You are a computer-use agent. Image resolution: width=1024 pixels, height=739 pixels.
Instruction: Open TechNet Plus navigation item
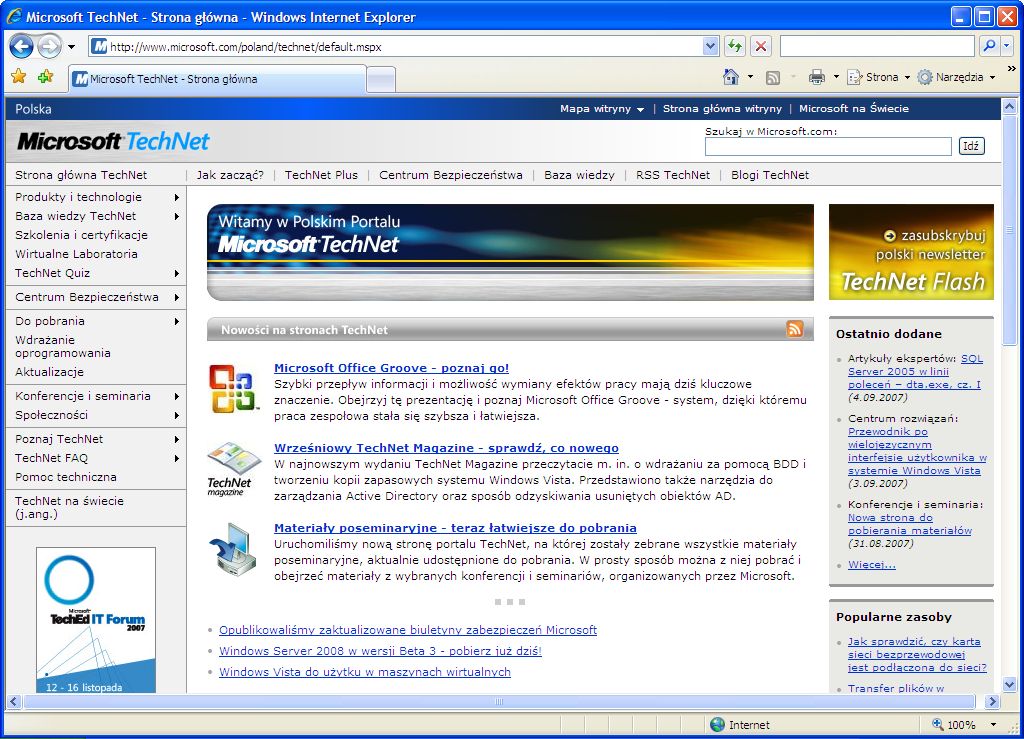tap(321, 175)
